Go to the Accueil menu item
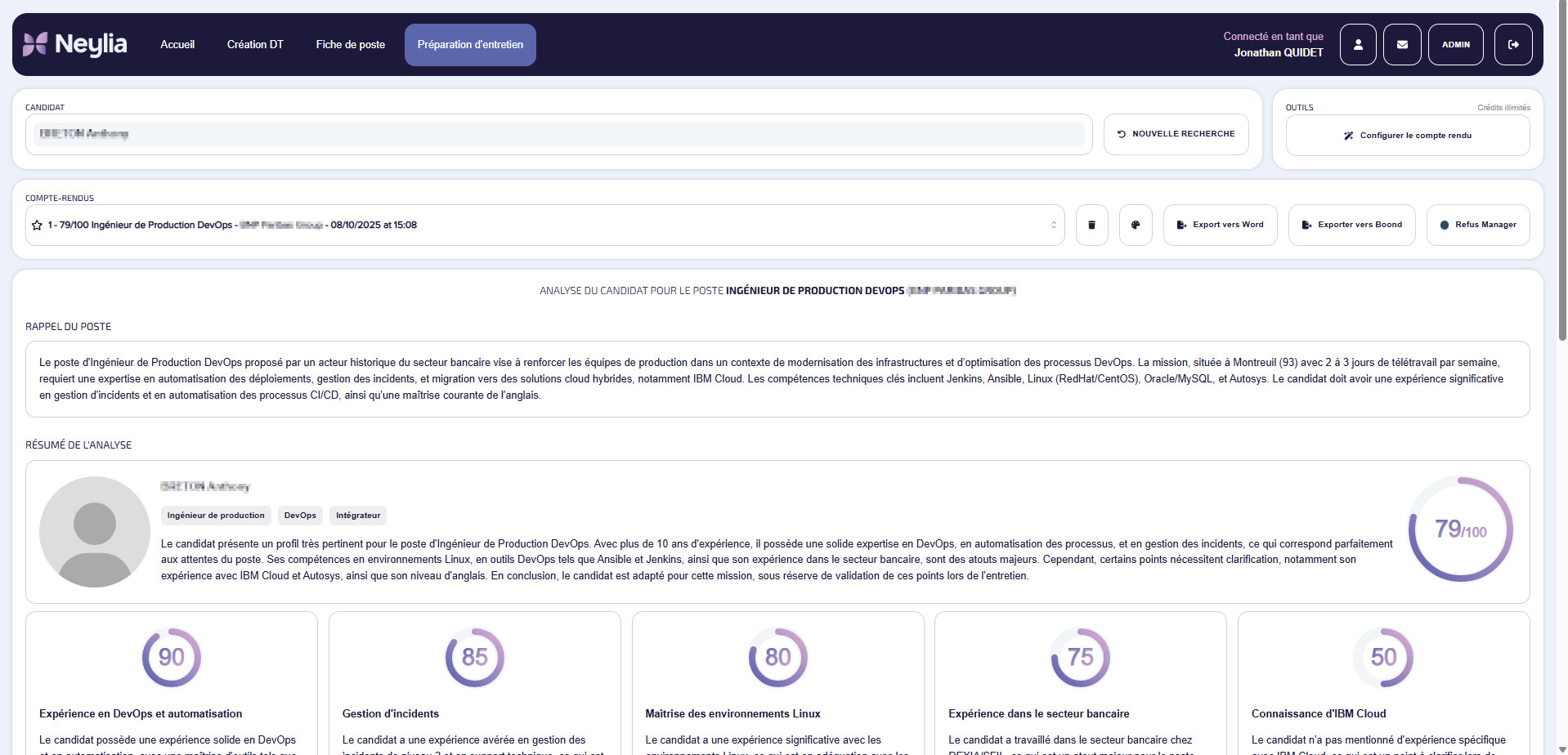 [x=177, y=45]
